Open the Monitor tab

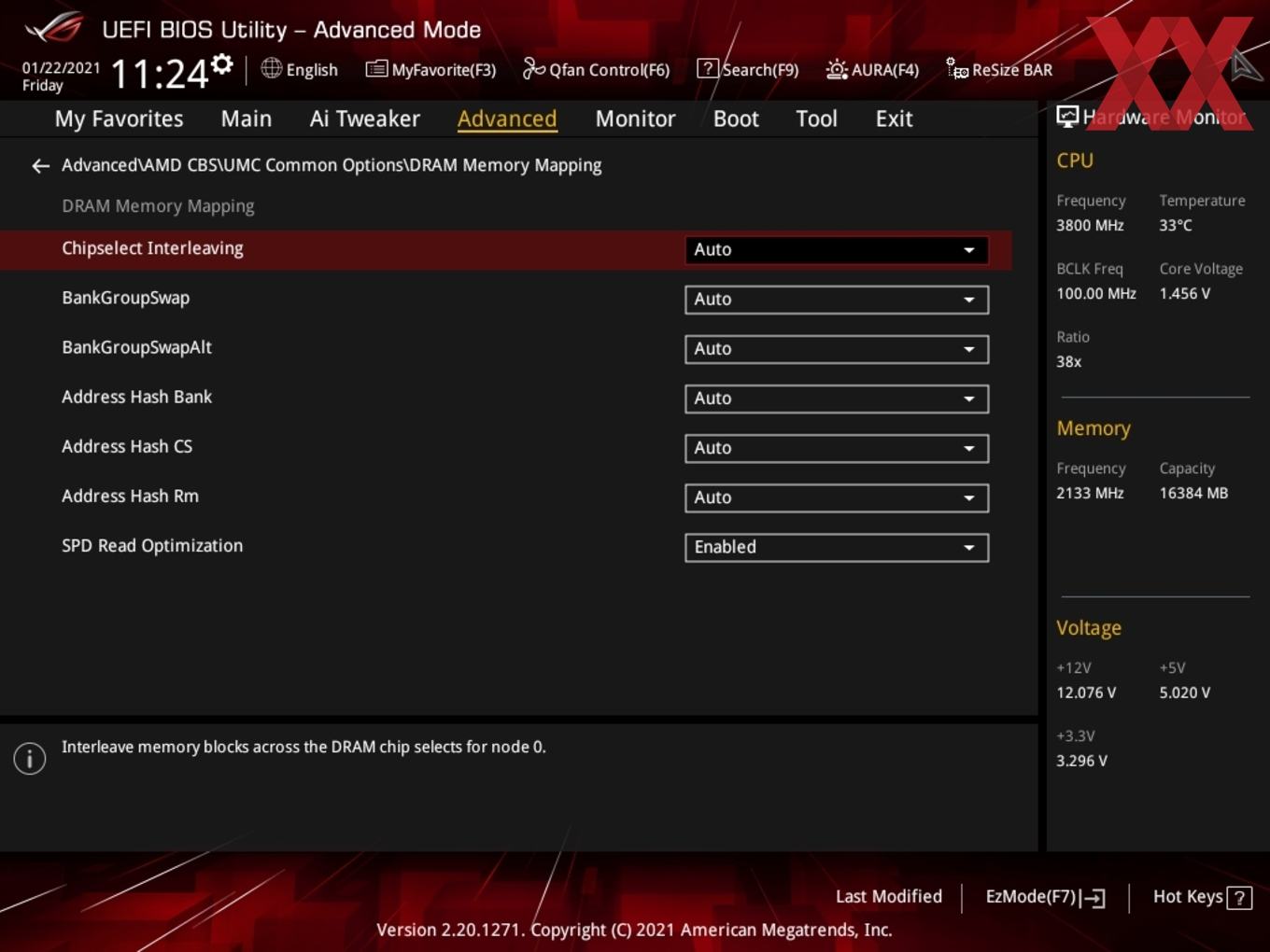[635, 119]
